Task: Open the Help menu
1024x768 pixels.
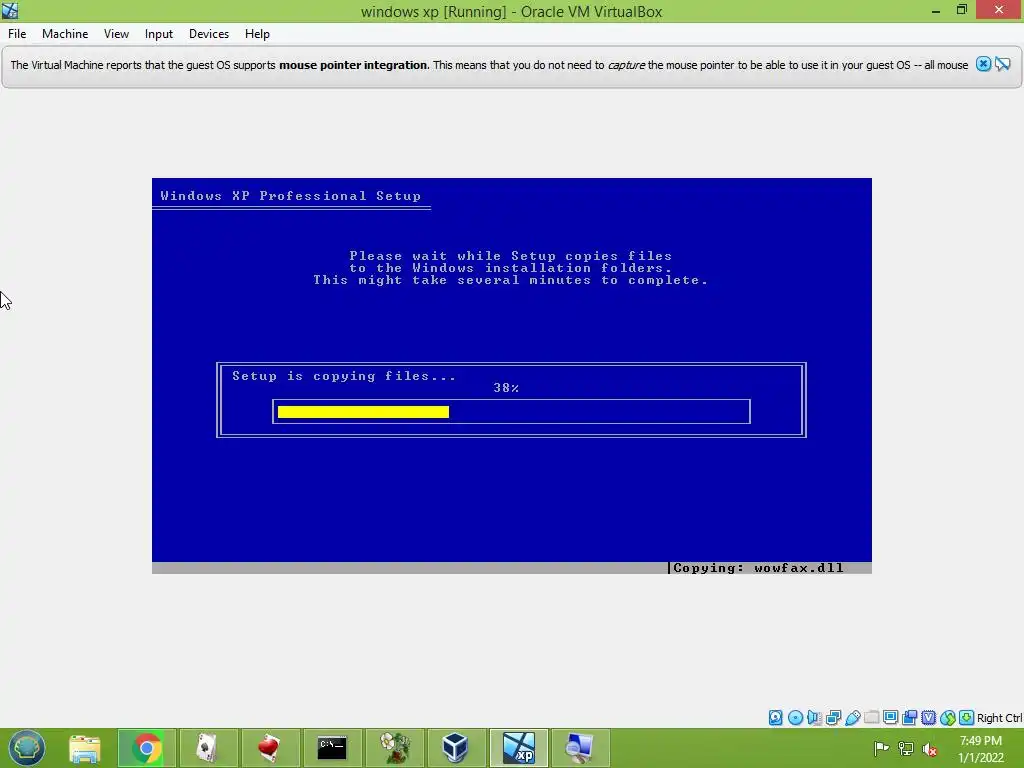Action: tap(257, 34)
